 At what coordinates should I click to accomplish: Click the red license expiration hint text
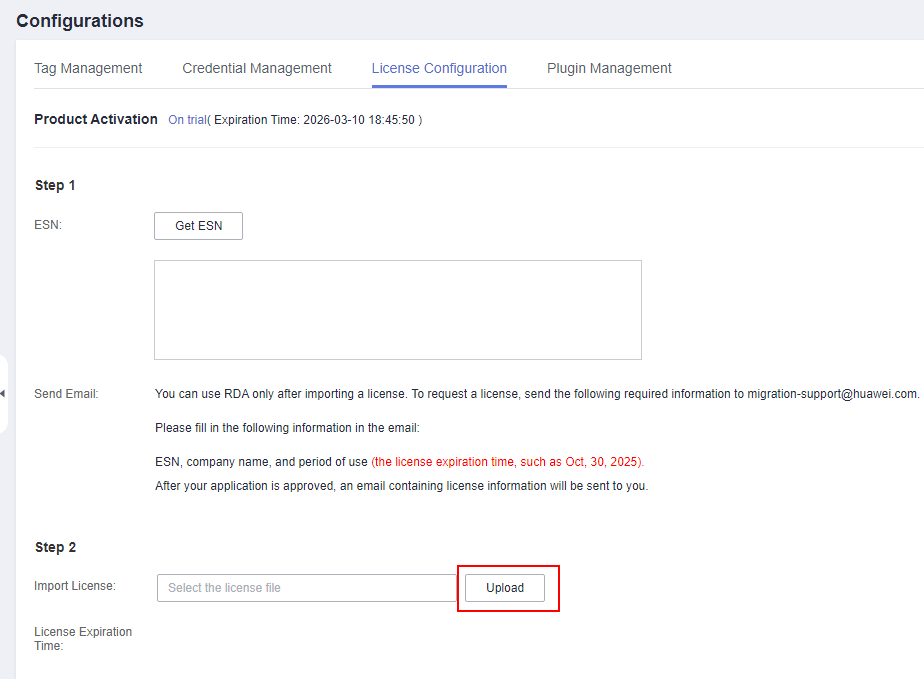(508, 462)
